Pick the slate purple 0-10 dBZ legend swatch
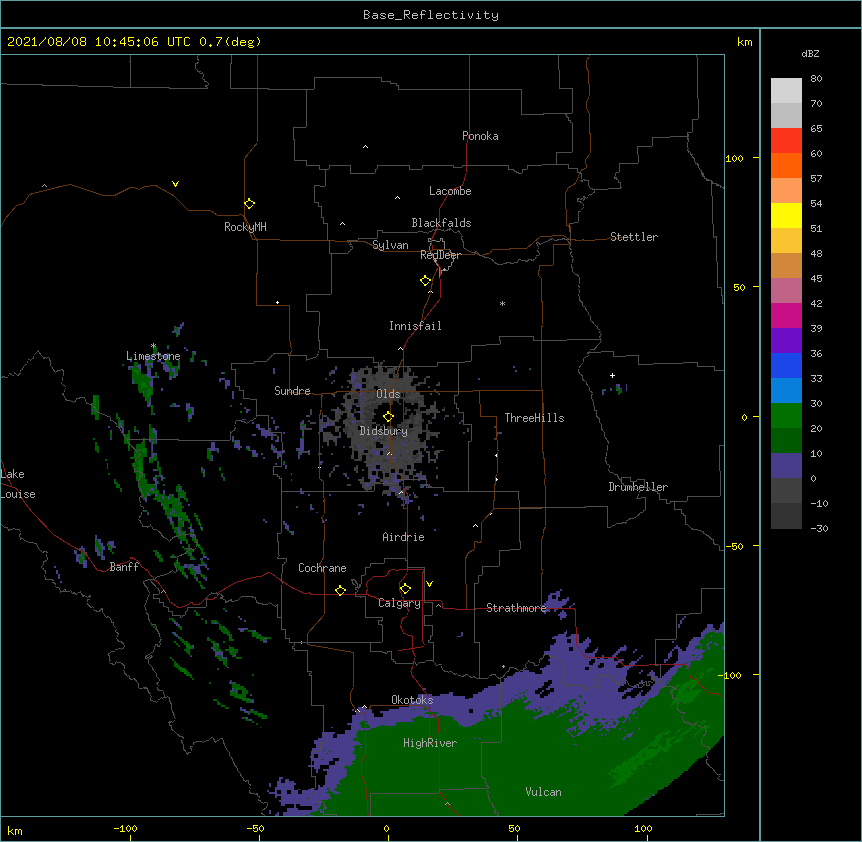The image size is (862, 842). [786, 466]
